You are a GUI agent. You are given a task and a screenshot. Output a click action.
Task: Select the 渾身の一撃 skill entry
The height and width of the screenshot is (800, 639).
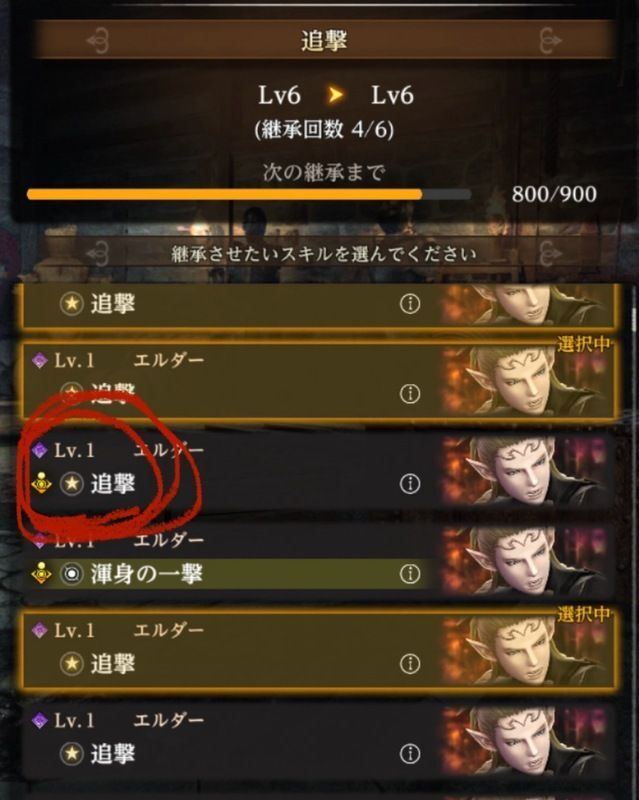coord(320,560)
